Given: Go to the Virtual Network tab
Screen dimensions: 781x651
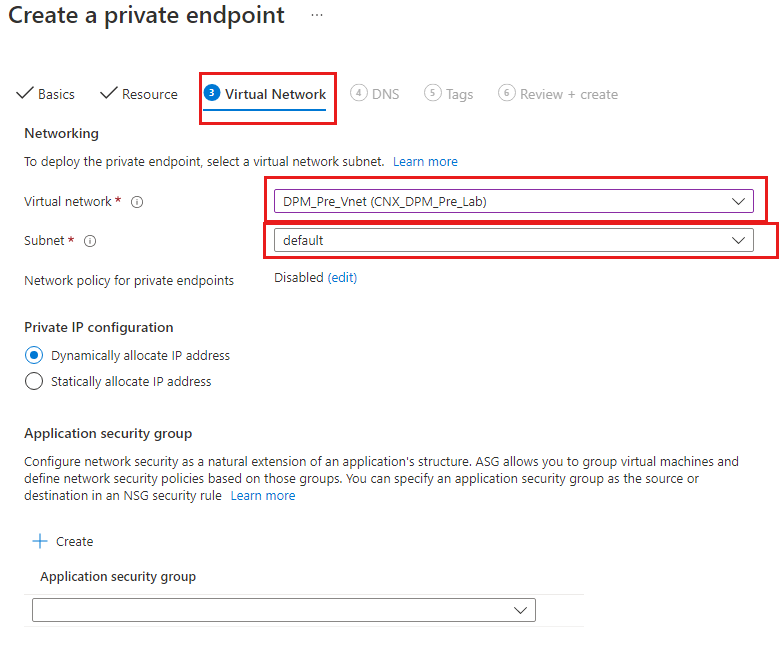Looking at the screenshot, I should tap(275, 94).
